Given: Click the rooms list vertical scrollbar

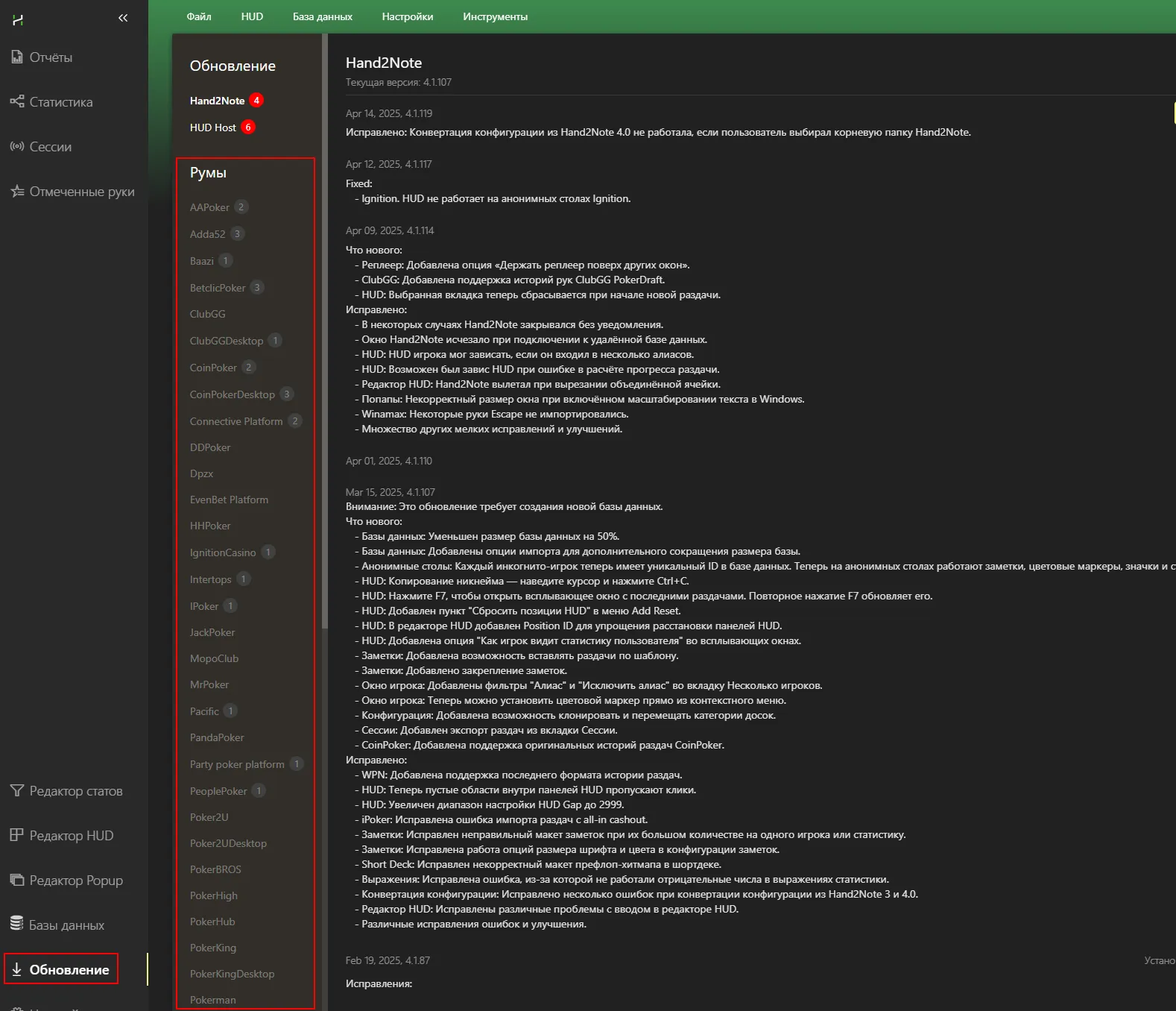Looking at the screenshot, I should 324,336.
